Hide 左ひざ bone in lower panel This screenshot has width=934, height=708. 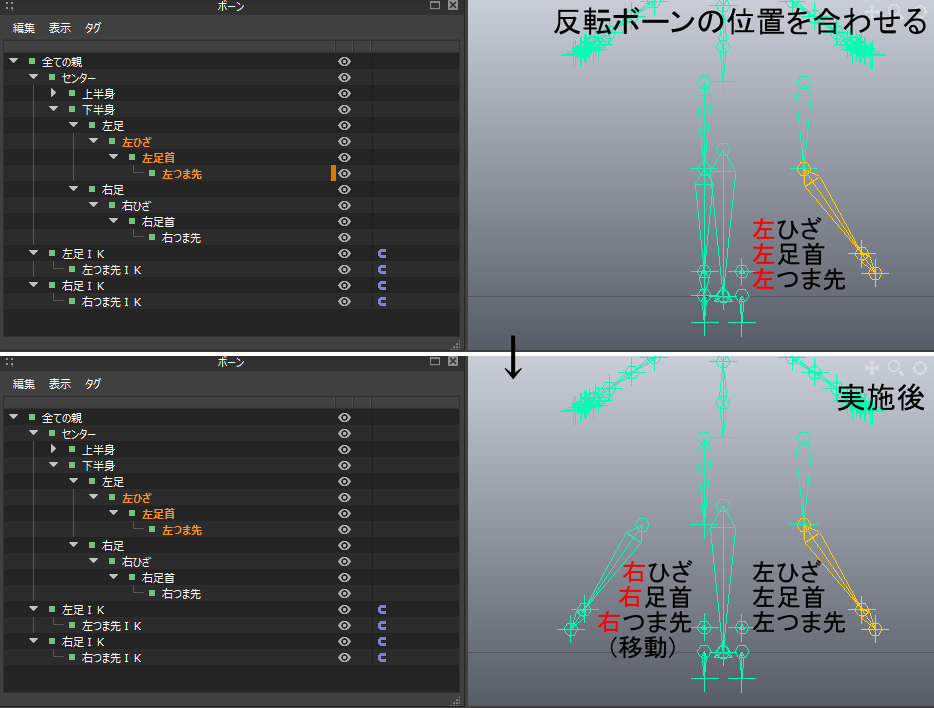[x=344, y=498]
